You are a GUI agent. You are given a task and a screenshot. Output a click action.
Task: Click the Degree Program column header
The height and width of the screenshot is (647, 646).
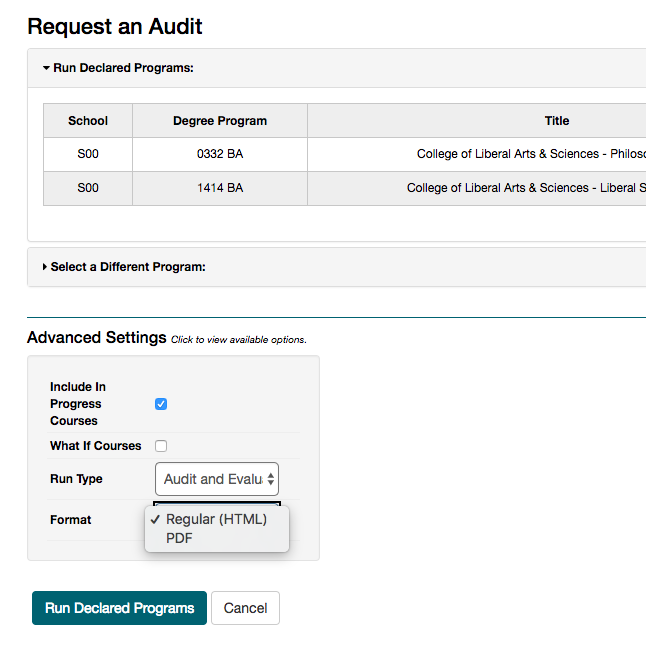point(220,121)
